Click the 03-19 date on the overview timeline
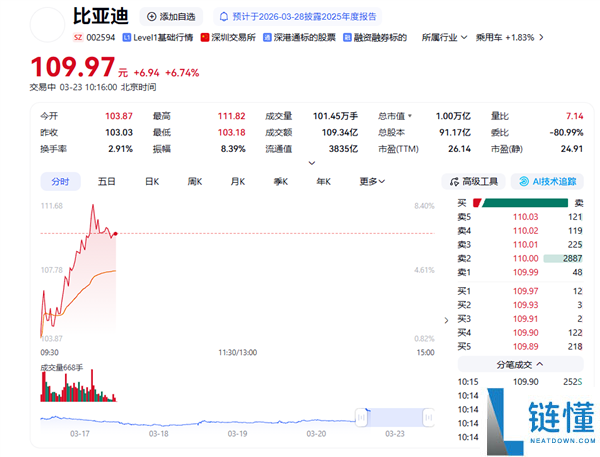This screenshot has height=457, width=600. pyautogui.click(x=237, y=434)
